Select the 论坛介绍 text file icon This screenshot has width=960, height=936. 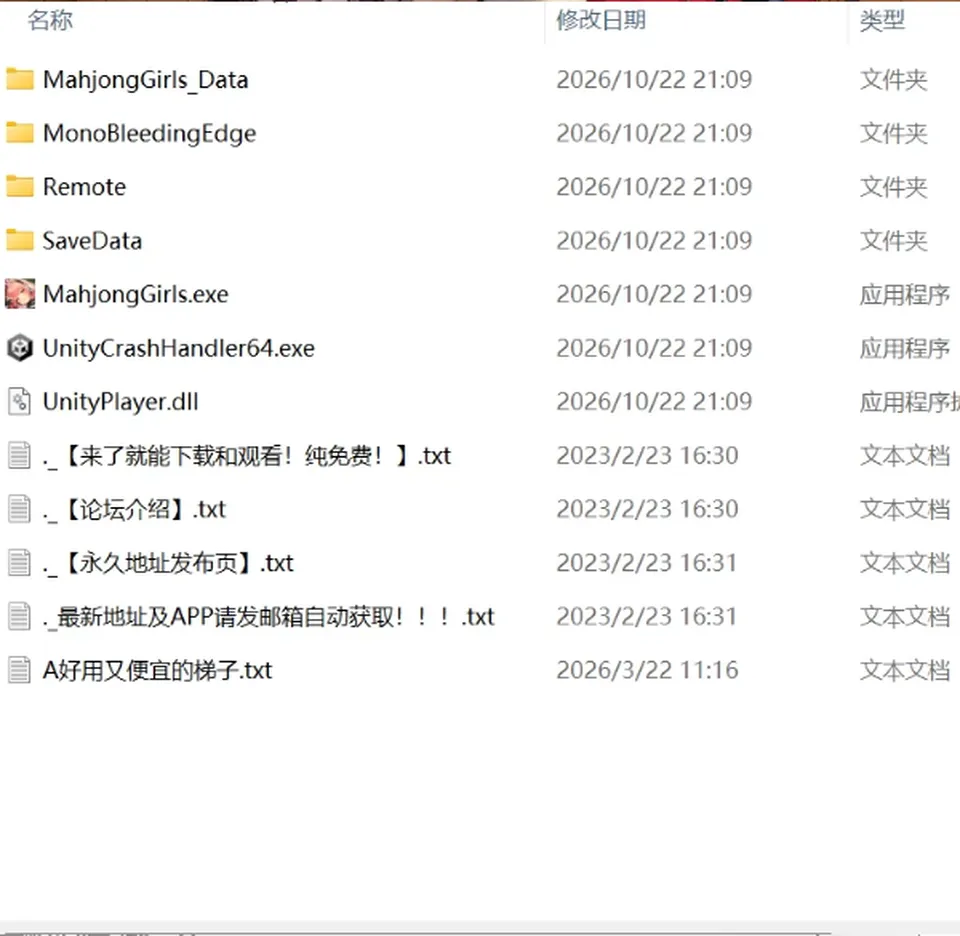pos(20,509)
